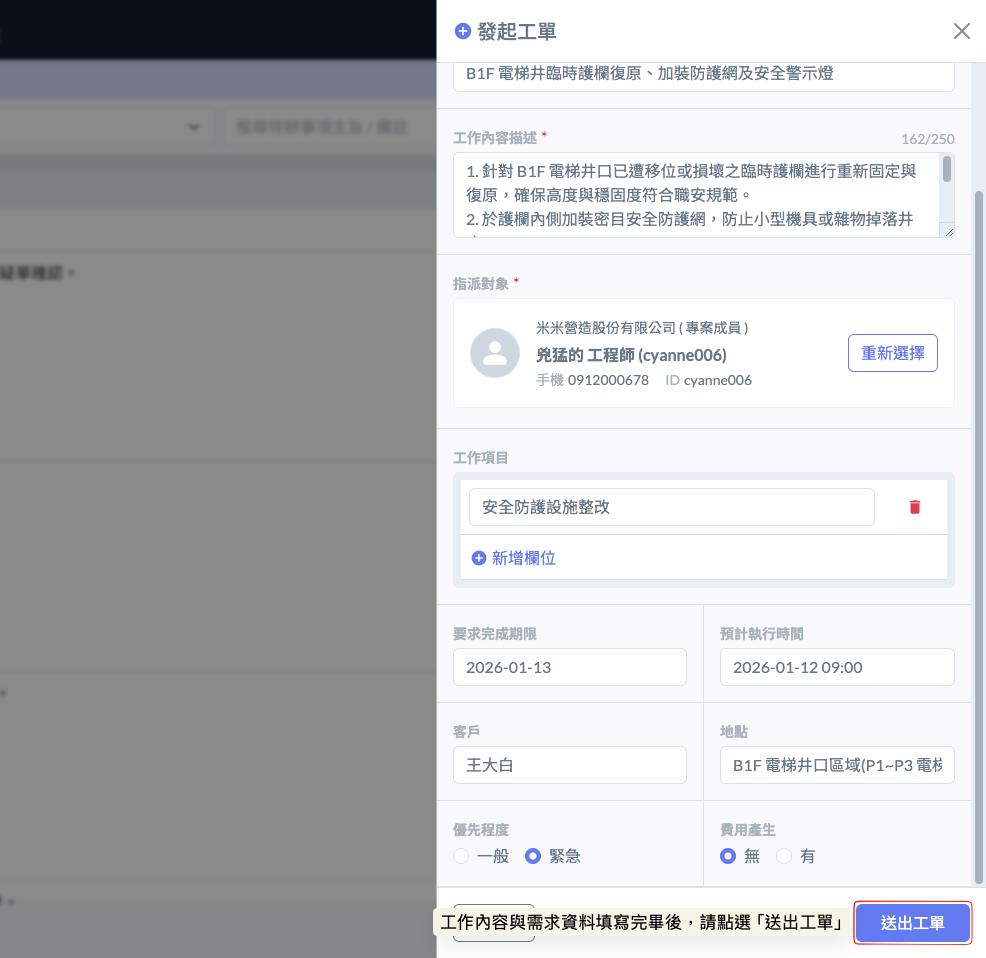Click the 地點 field for B1F 電梯井口區域
Viewport: 986px width, 958px height.
point(836,765)
